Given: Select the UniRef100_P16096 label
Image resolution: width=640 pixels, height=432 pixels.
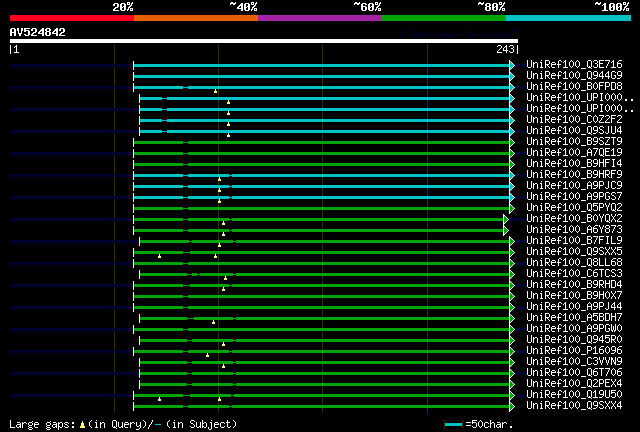Looking at the screenshot, I should [x=574, y=351].
